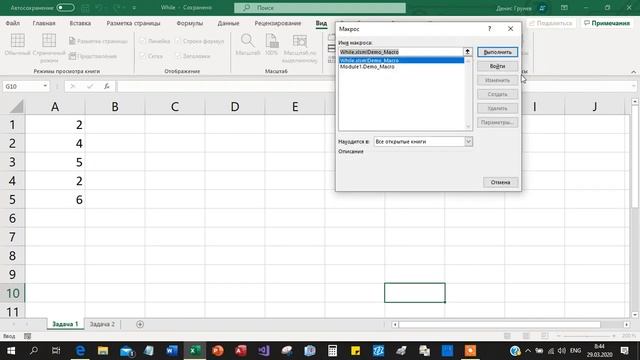
Task: Open Word from taskbar
Action: coord(172,351)
